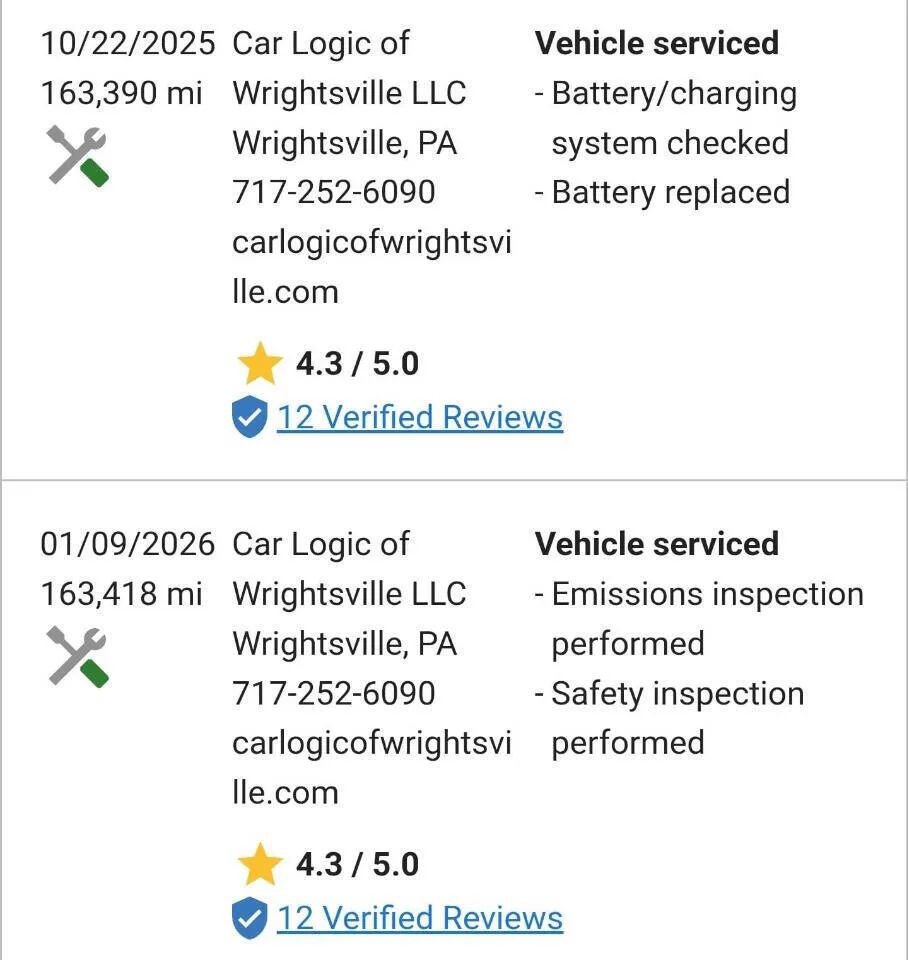Click the verified shield icon in the 10/22/2025 record
908x960 pixels.
(250, 417)
